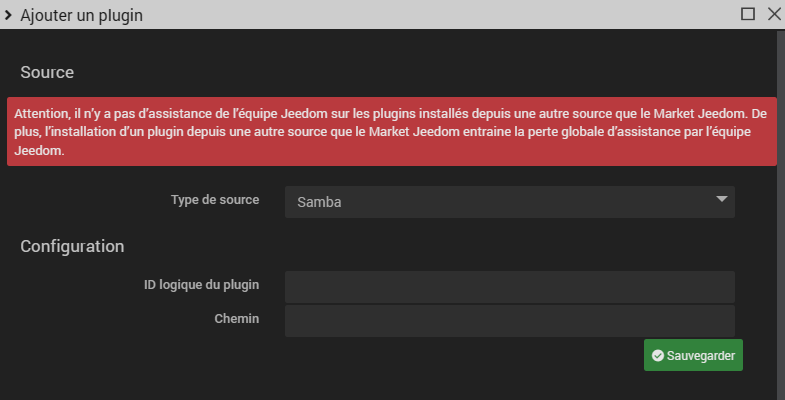Image resolution: width=785 pixels, height=400 pixels.
Task: Click the Chemin label
Action: point(237,319)
